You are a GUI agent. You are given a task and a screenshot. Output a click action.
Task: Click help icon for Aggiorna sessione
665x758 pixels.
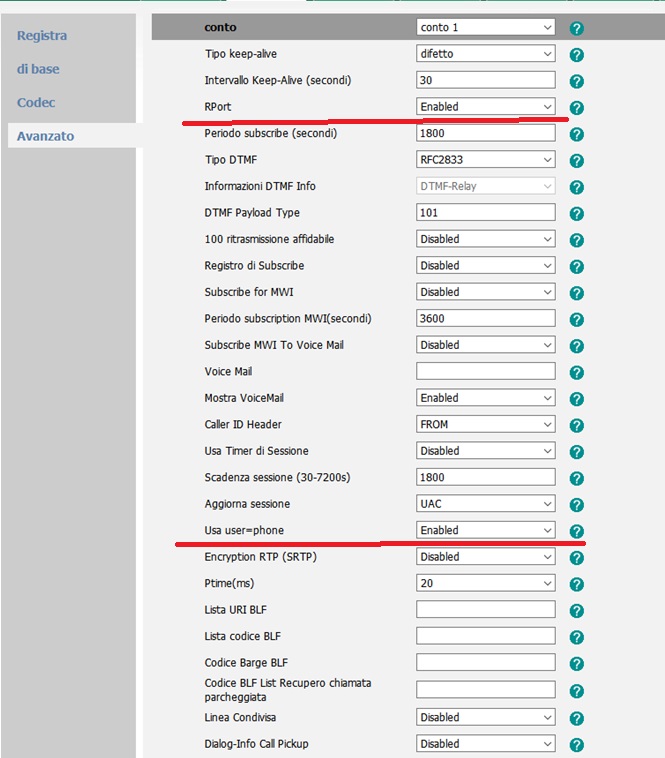[x=576, y=505]
